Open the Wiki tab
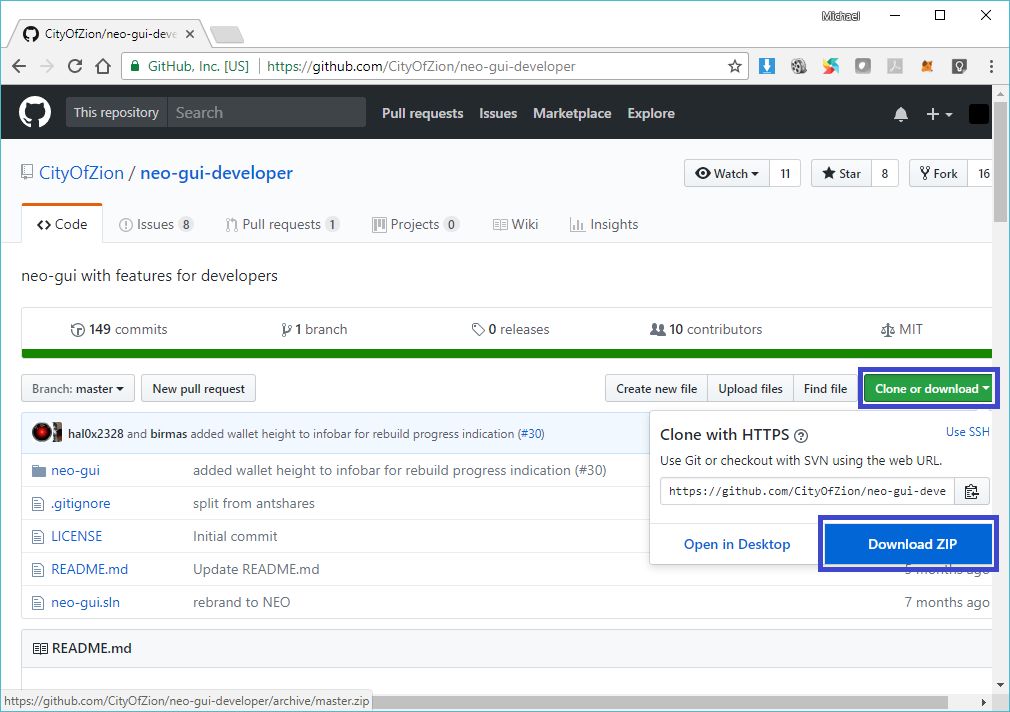 (515, 224)
